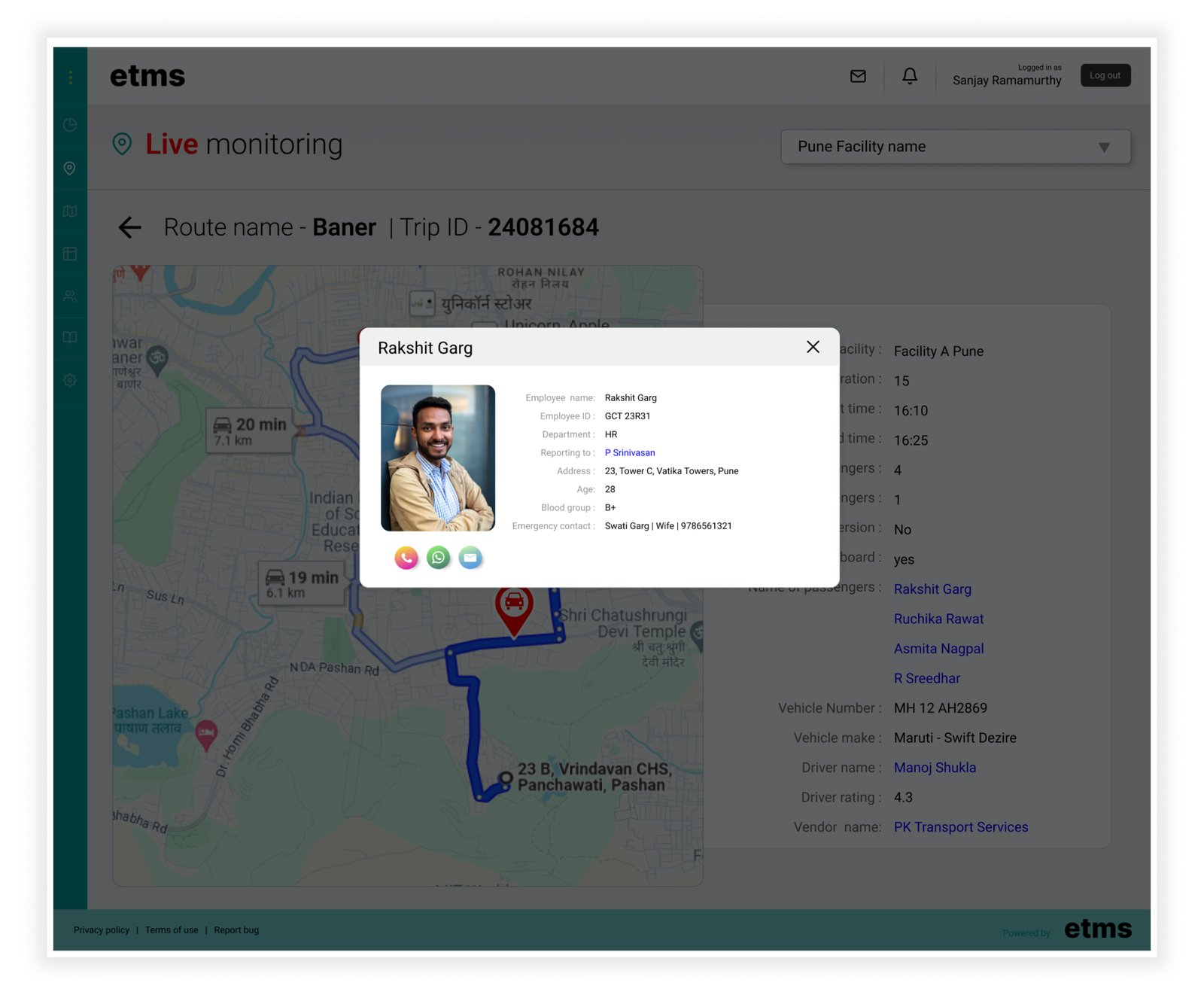Open the folded map icon in sidebar
This screenshot has height=998, width=1204.
pyautogui.click(x=70, y=211)
